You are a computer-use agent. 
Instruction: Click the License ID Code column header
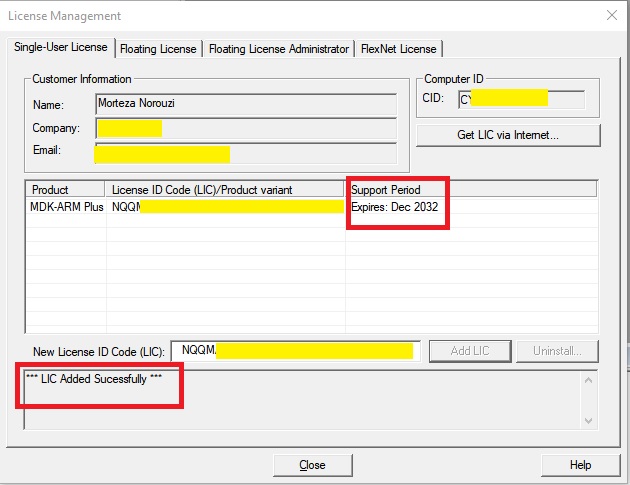[225, 189]
